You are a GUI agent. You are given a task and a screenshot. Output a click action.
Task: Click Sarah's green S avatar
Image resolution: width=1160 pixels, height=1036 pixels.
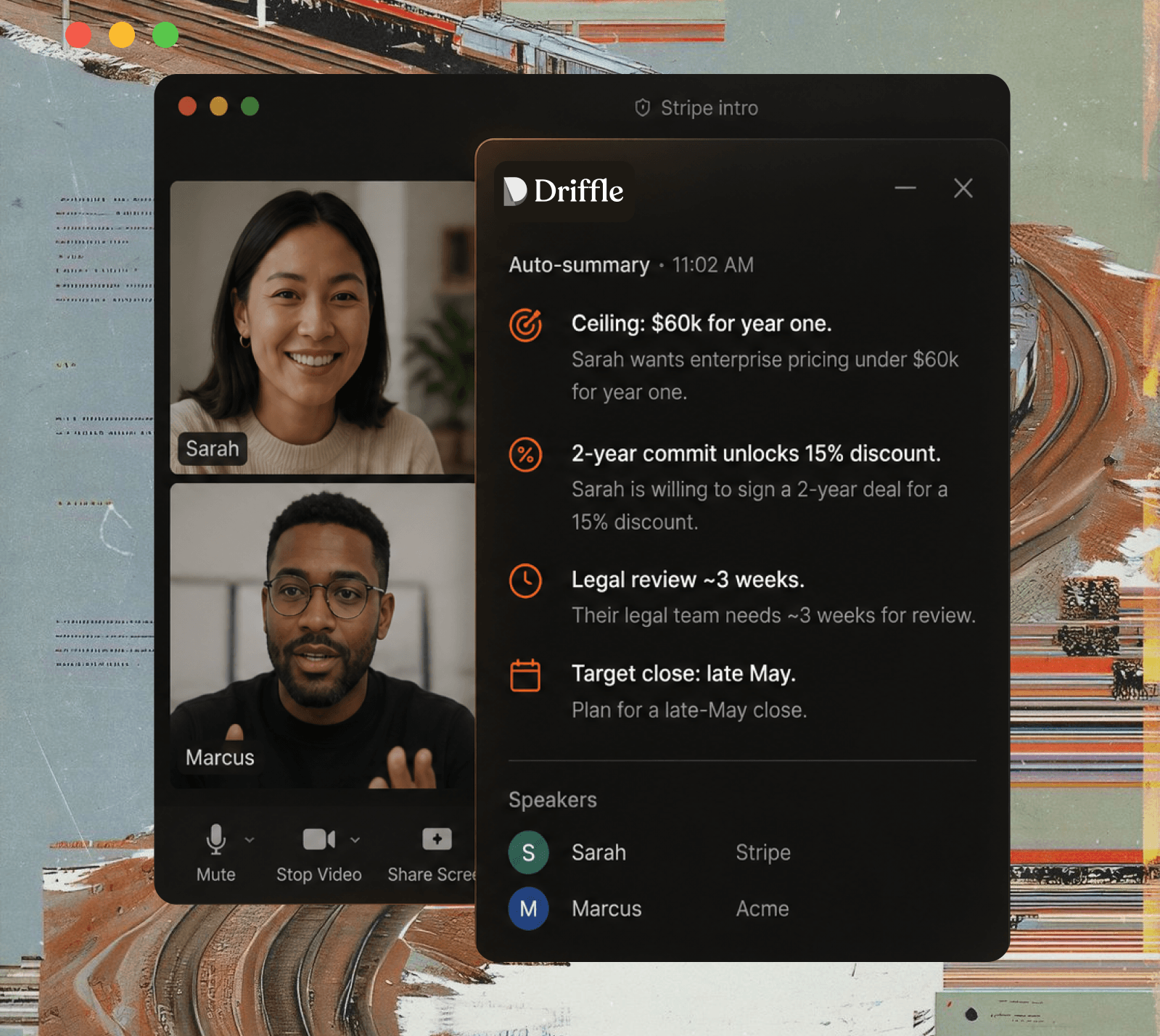[x=529, y=852]
